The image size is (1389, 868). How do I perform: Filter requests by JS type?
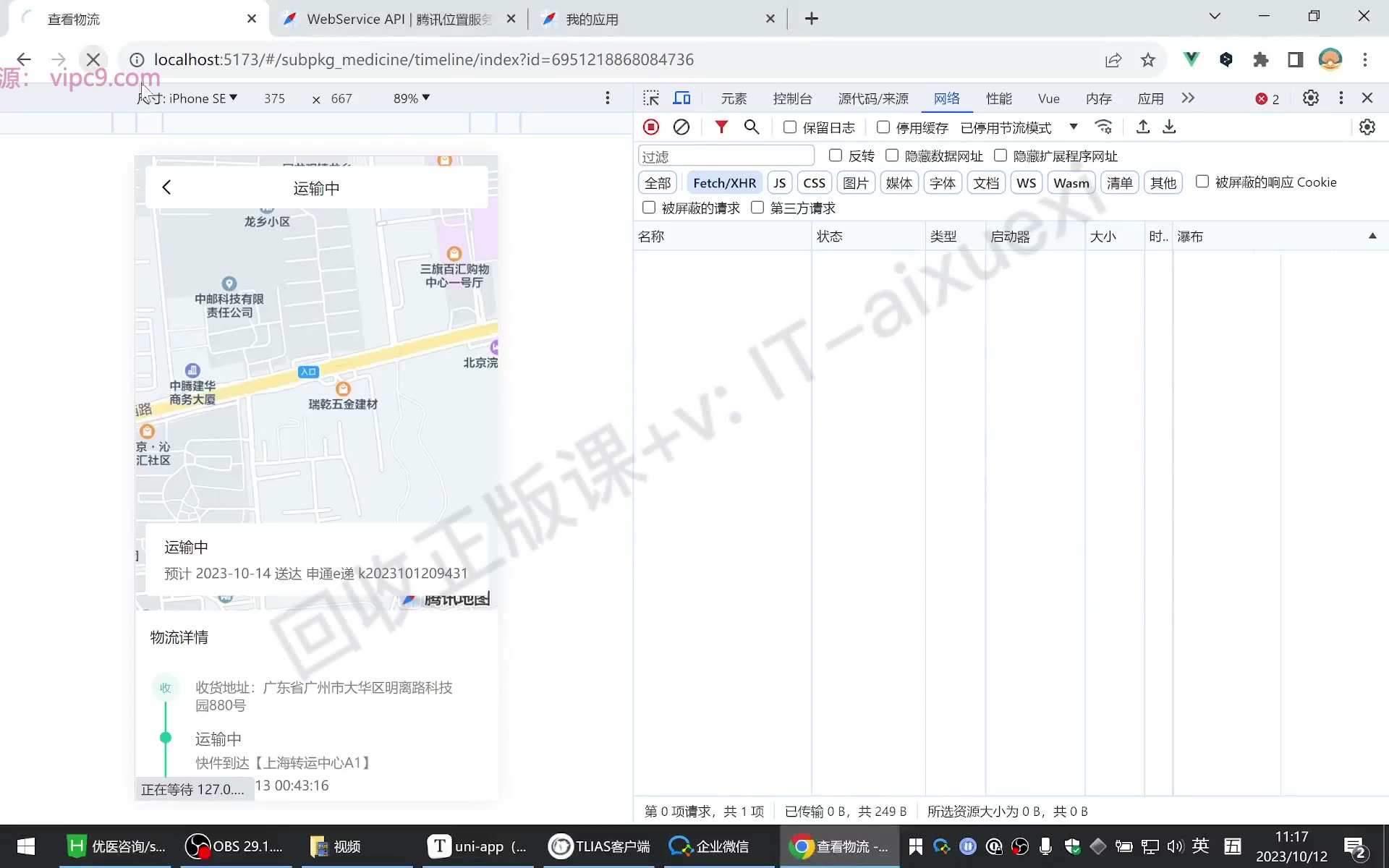[779, 183]
